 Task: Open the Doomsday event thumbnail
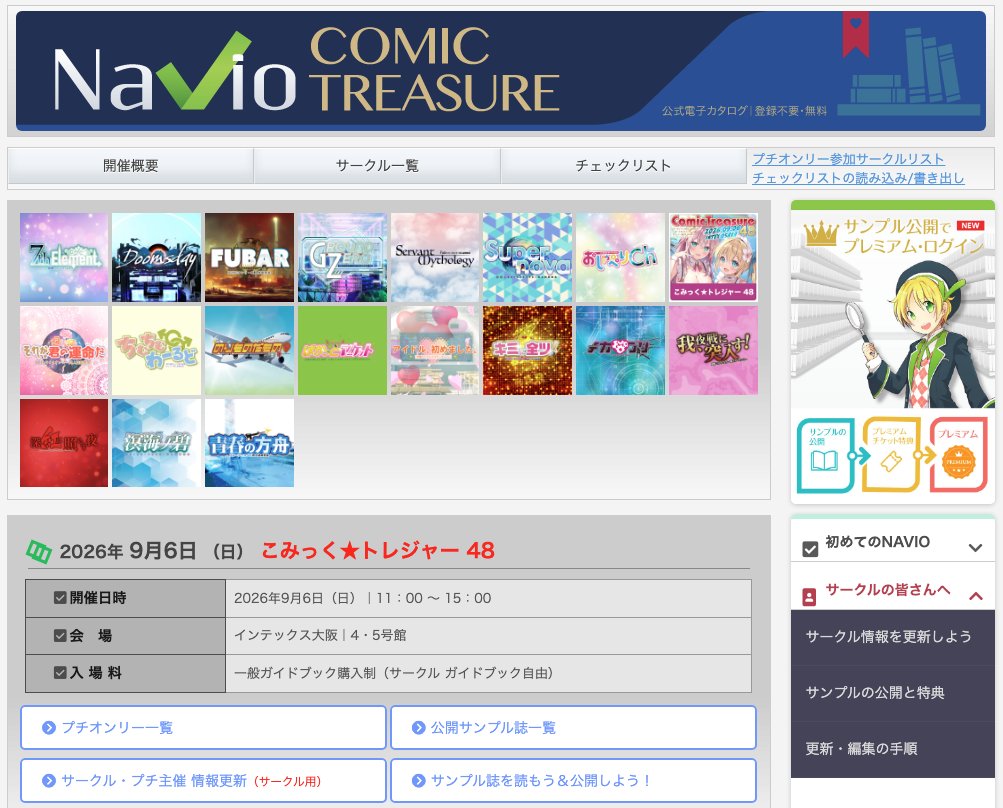157,257
